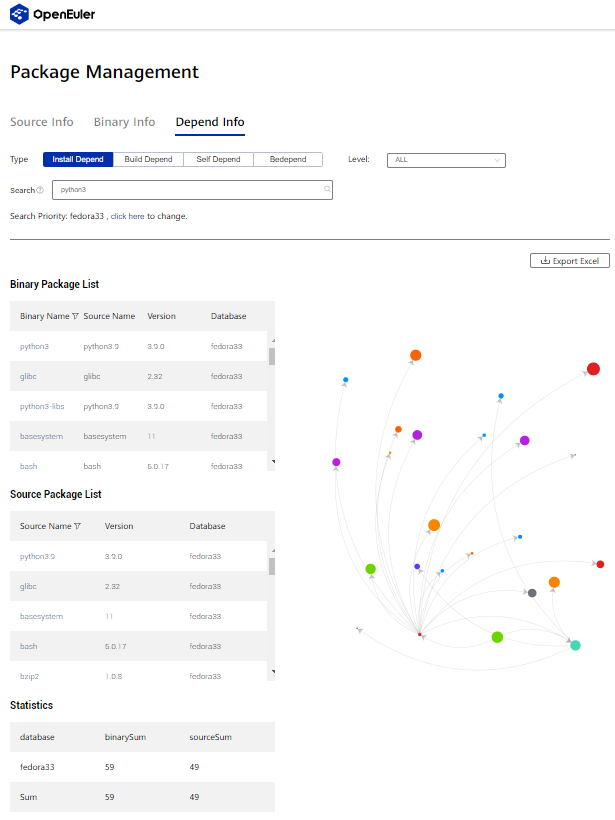Select the Bedepend type option
Screen dimensions: 615x820
coord(288,159)
